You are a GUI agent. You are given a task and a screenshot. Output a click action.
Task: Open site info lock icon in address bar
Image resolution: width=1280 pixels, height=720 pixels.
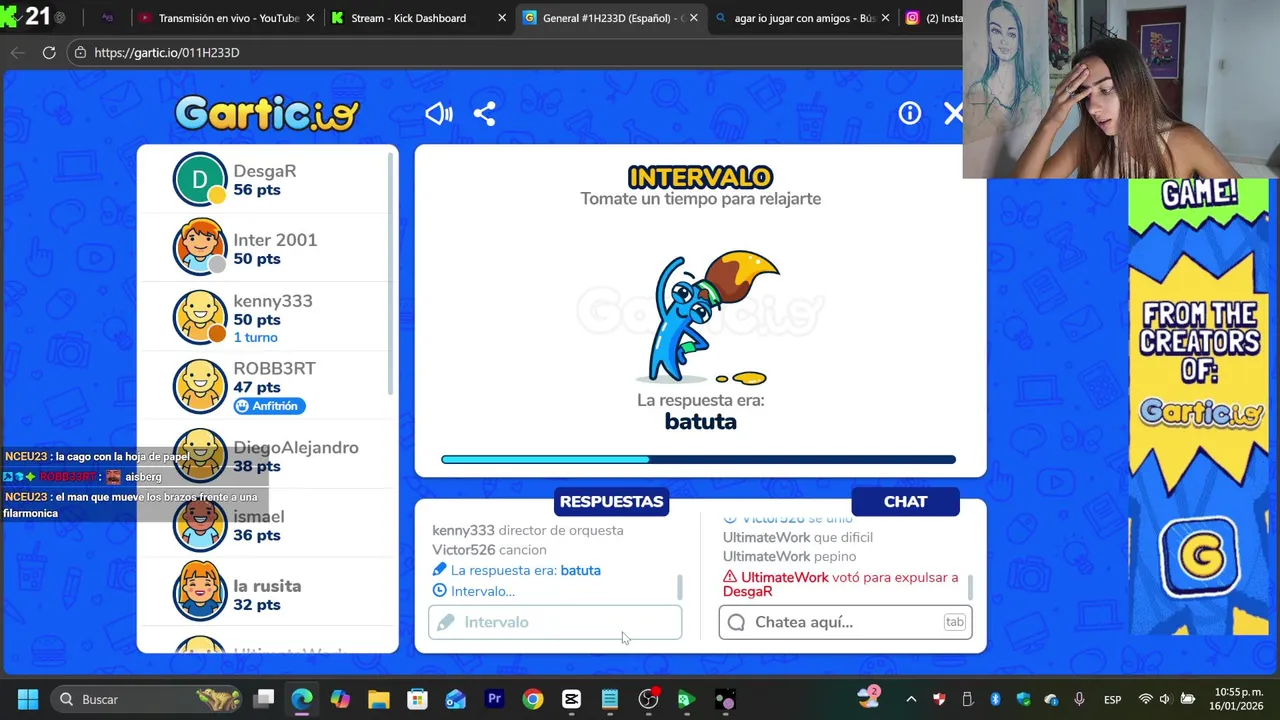[80, 52]
